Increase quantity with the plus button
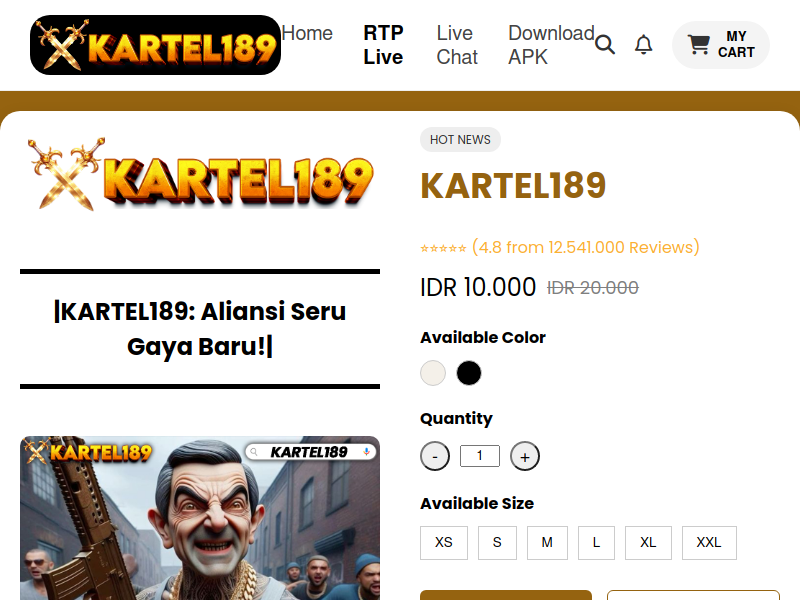Viewport: 800px width, 600px height. coord(524,456)
